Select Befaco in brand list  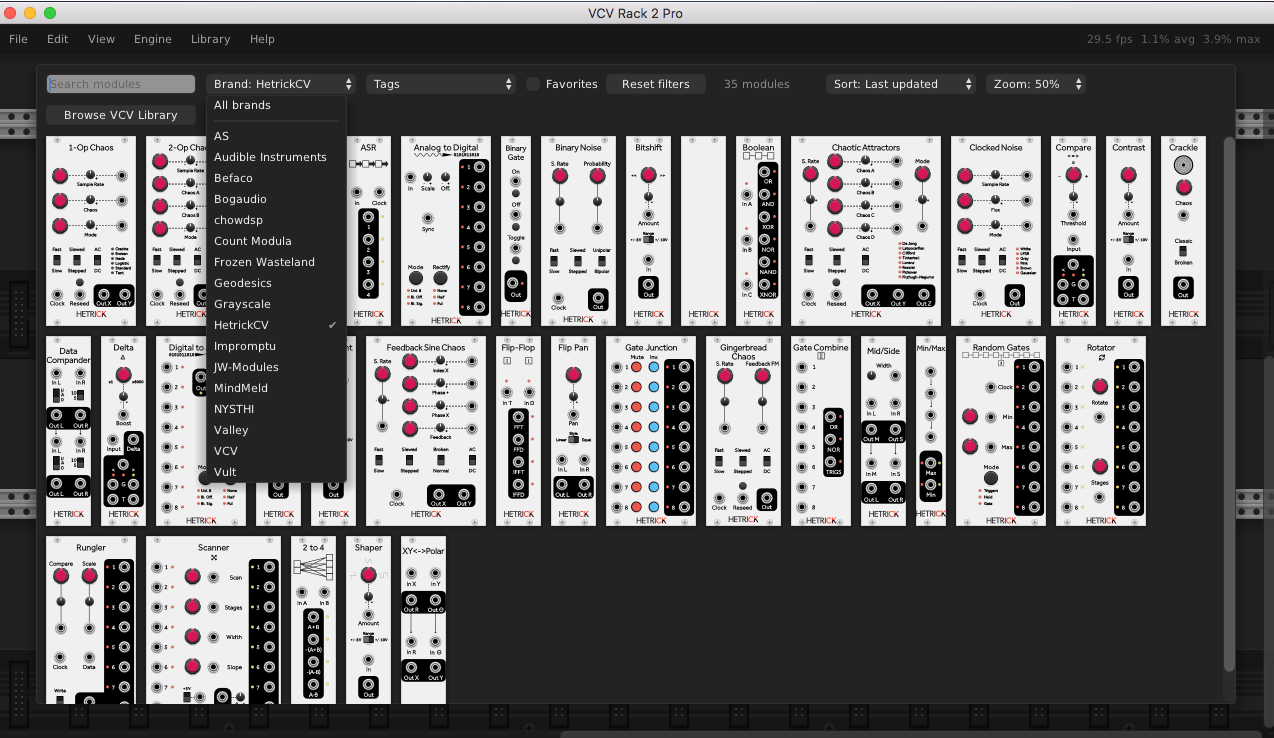(276, 178)
